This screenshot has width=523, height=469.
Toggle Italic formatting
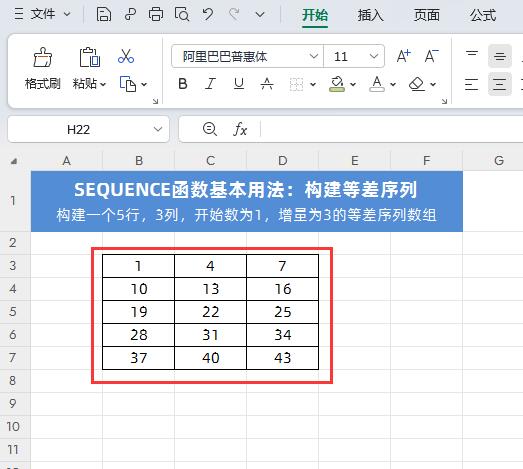(210, 84)
